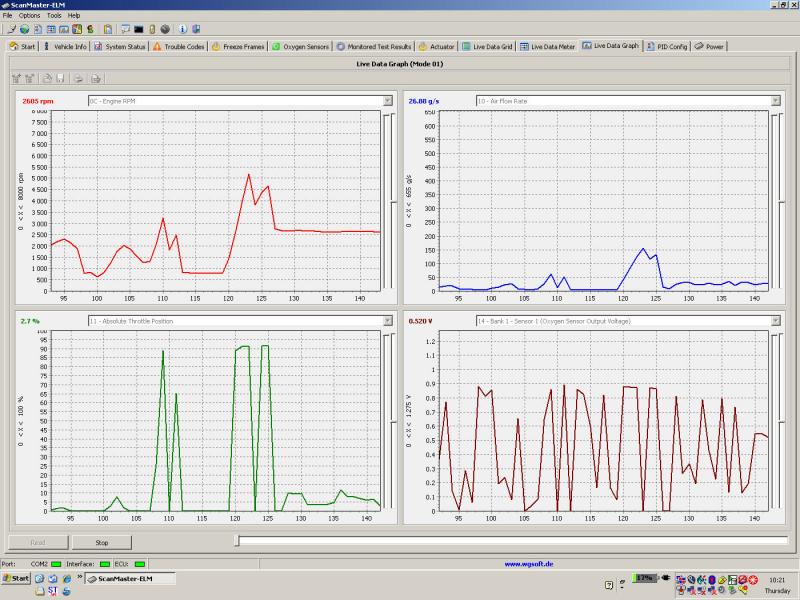
Task: Click the progress bar next to Stop
Action: (510, 542)
